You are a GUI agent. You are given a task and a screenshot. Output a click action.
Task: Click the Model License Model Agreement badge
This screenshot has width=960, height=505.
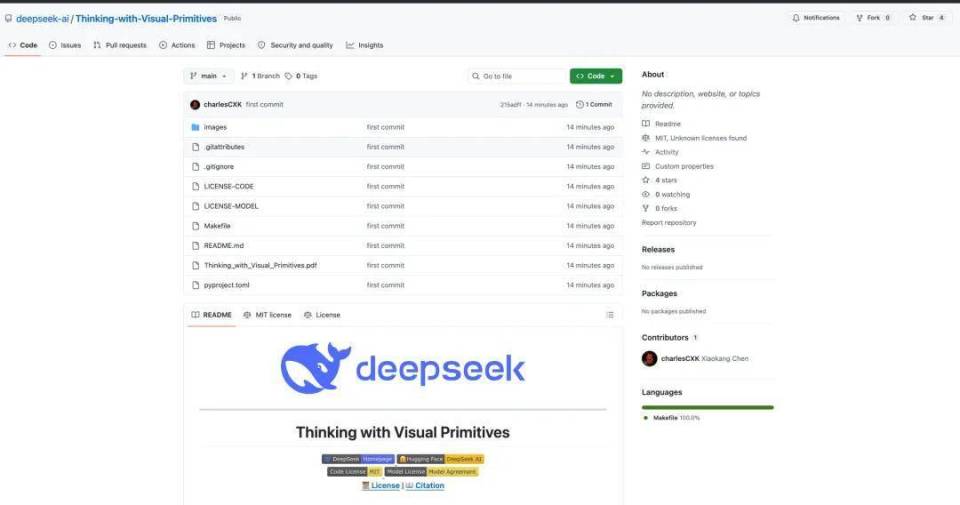pos(431,472)
